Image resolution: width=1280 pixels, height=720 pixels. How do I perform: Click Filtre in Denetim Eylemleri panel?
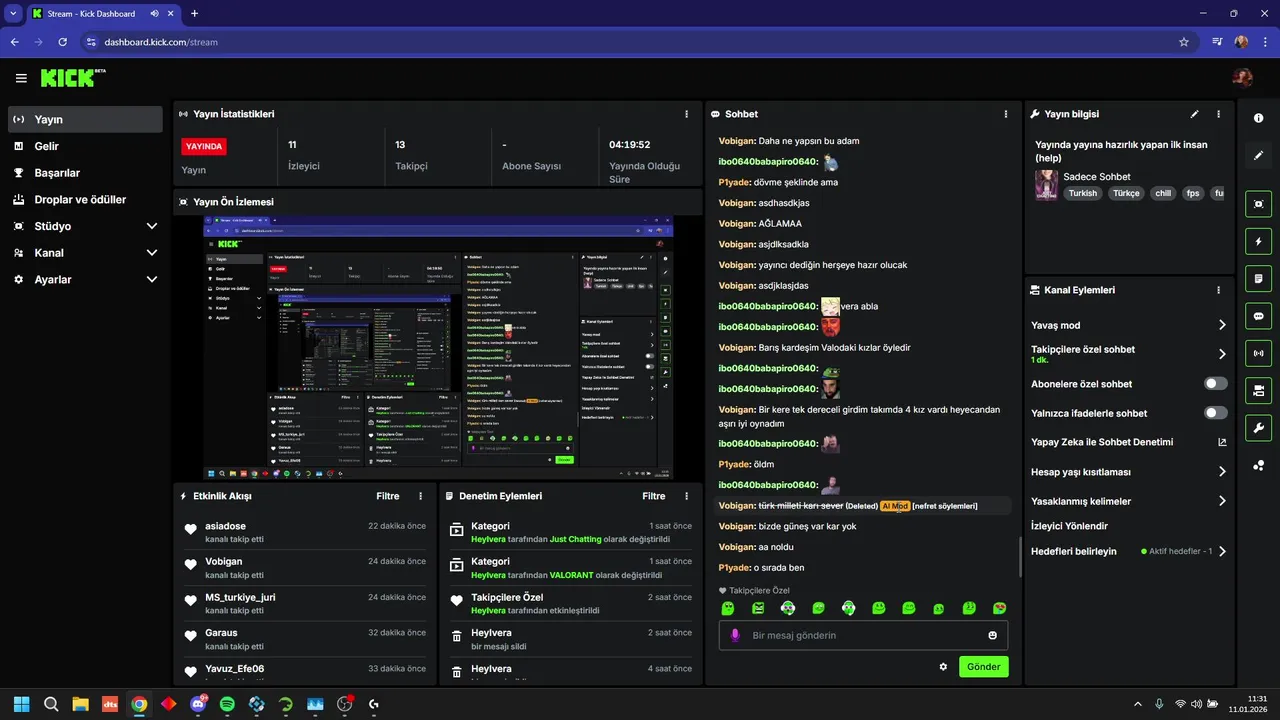click(x=654, y=496)
